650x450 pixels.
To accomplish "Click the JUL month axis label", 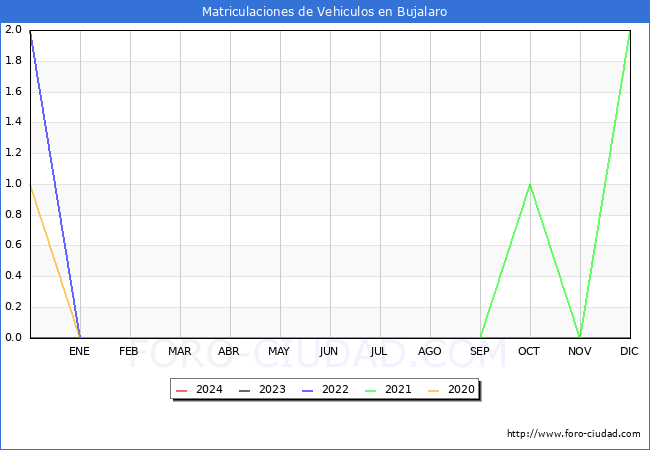I will (x=378, y=351).
